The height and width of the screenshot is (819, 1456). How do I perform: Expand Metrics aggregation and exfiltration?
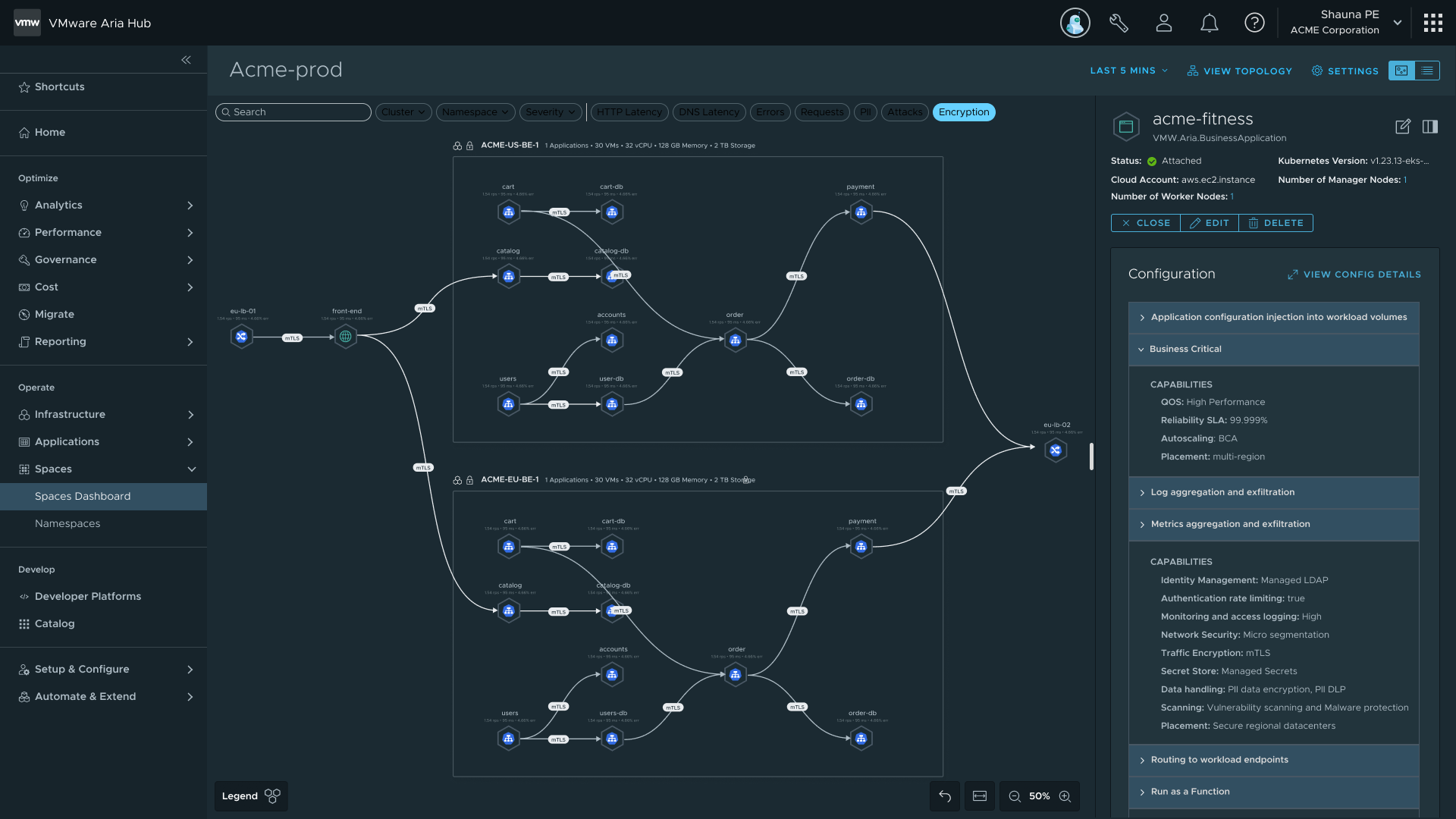pyautogui.click(x=1273, y=524)
